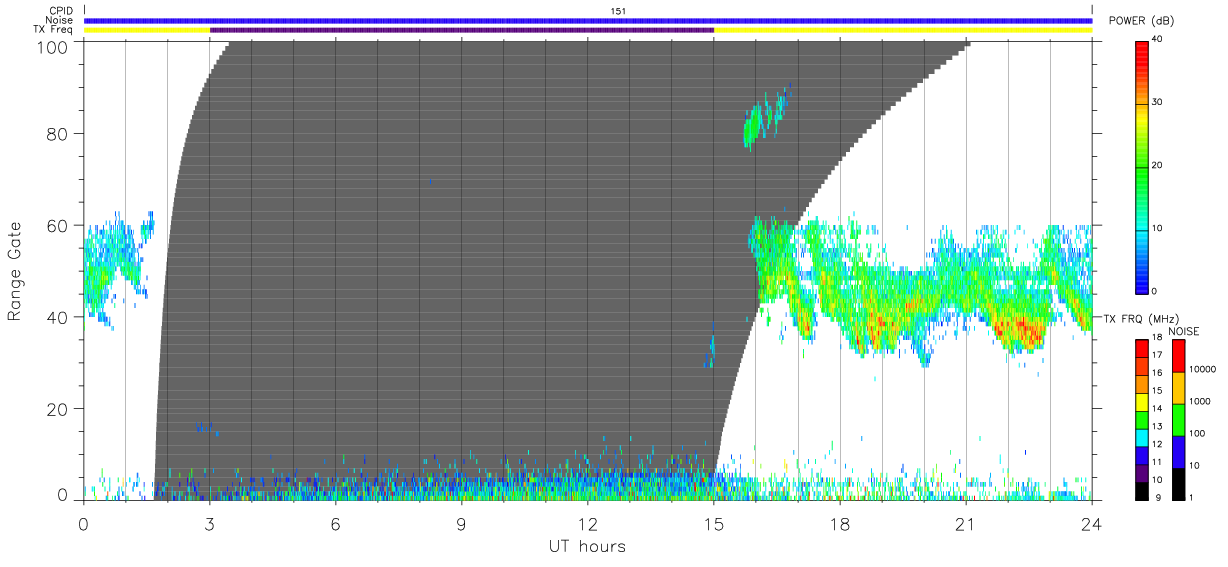Select the purple segment of TX Freq strip
This screenshot has width=1228, height=567.
(462, 30)
